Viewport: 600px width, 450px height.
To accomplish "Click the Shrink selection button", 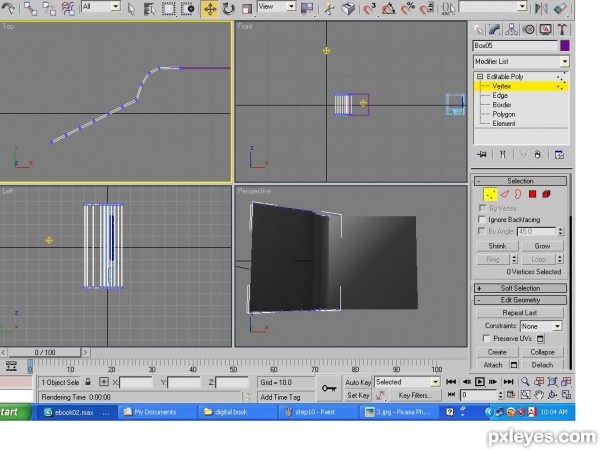I will click(x=497, y=246).
